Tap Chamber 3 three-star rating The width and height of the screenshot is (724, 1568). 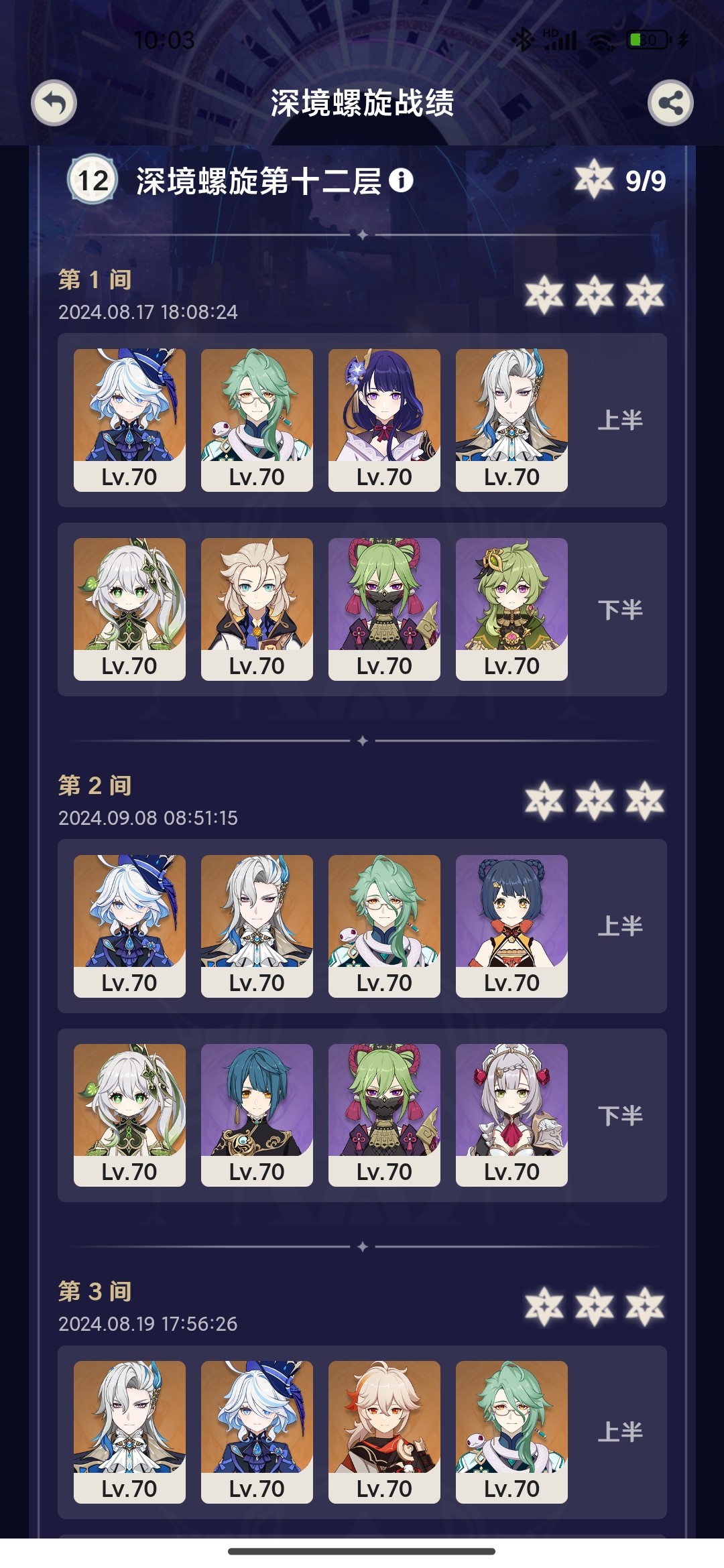[594, 1307]
